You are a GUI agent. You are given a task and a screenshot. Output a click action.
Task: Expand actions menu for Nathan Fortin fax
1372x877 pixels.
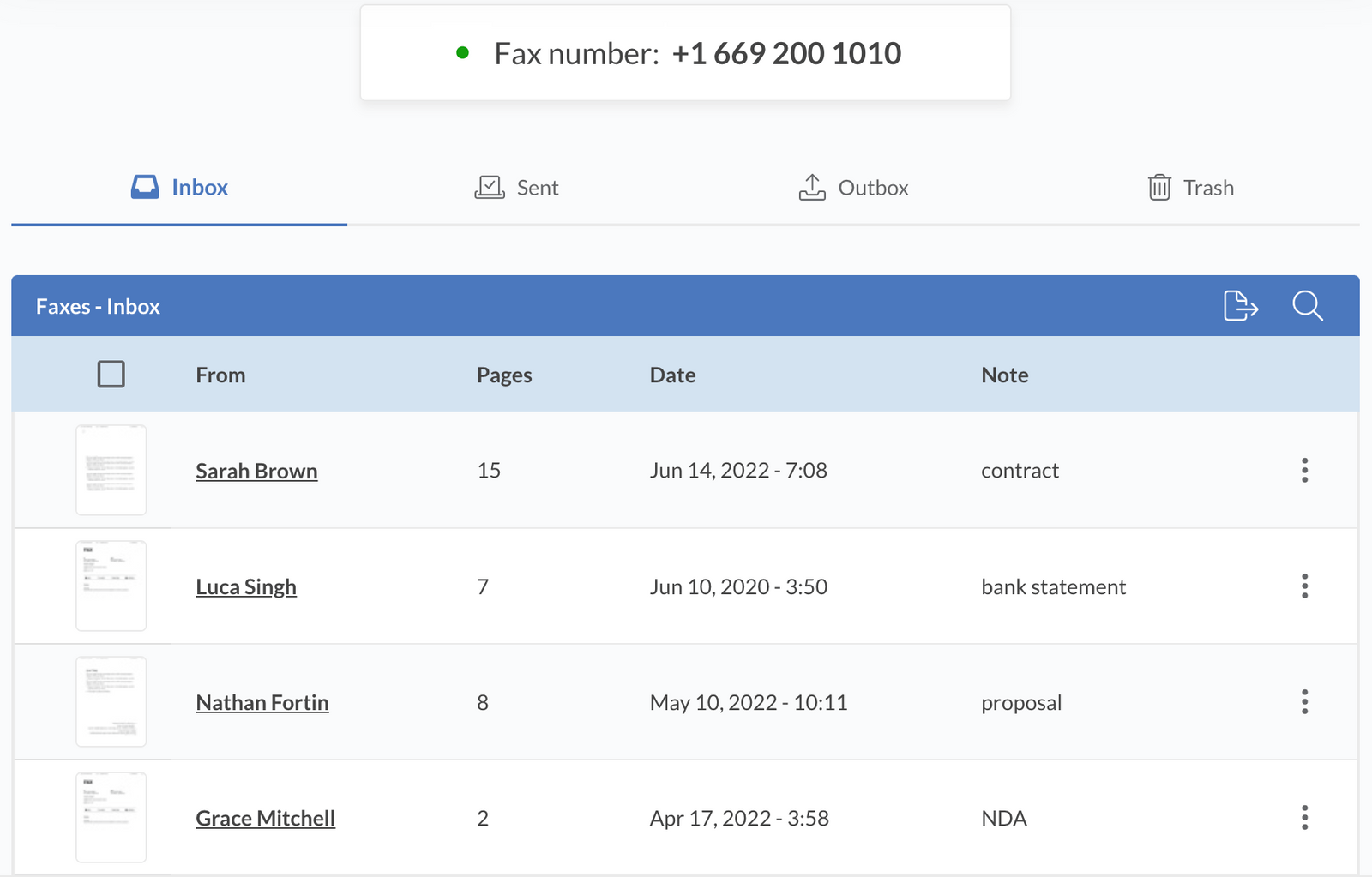coord(1304,702)
